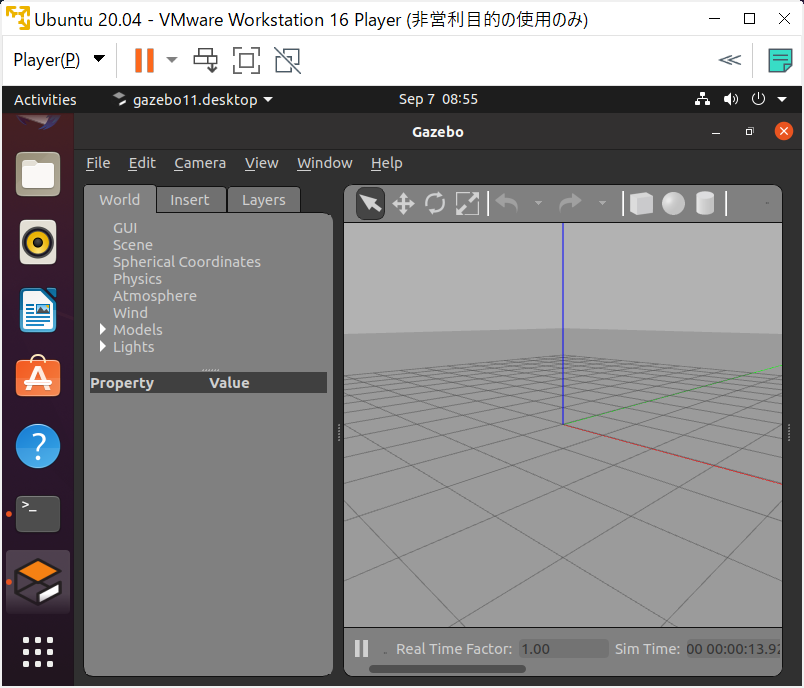
Task: Click the redo arrow in Gazebo toolbar
Action: pyautogui.click(x=570, y=204)
